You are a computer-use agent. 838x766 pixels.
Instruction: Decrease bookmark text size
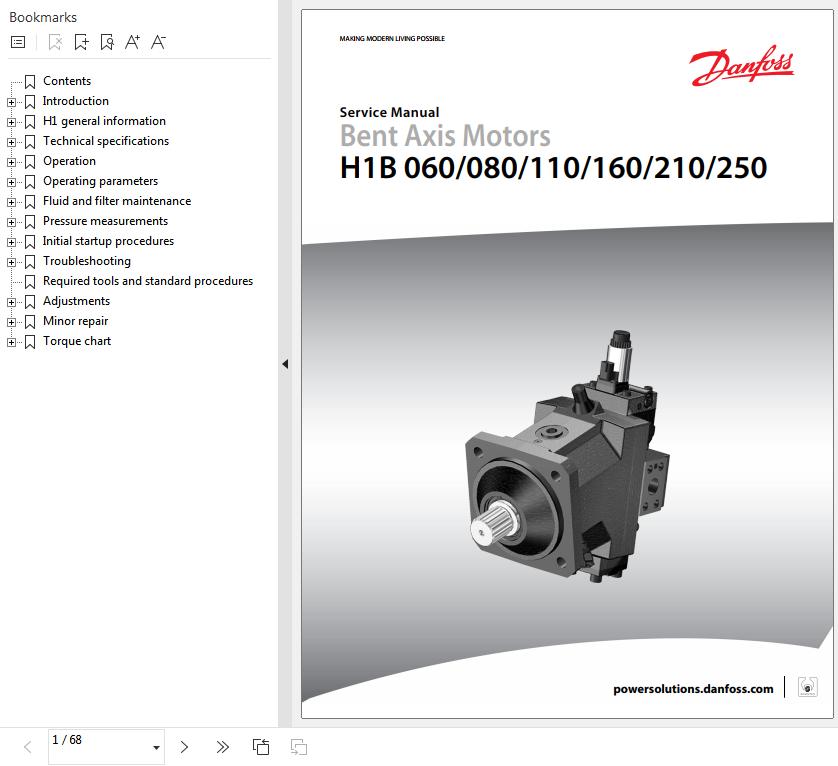click(x=158, y=42)
